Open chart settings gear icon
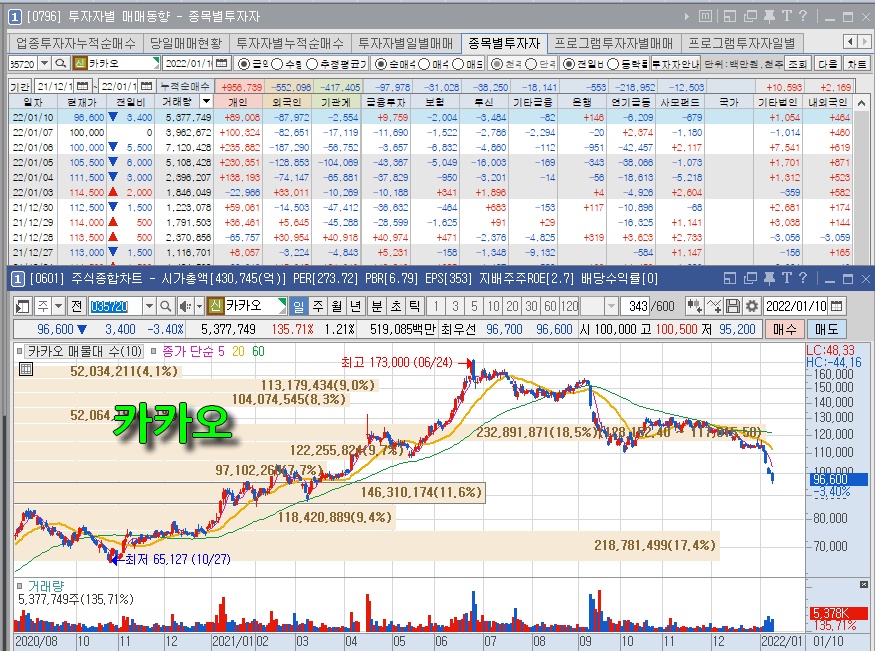 click(752, 306)
